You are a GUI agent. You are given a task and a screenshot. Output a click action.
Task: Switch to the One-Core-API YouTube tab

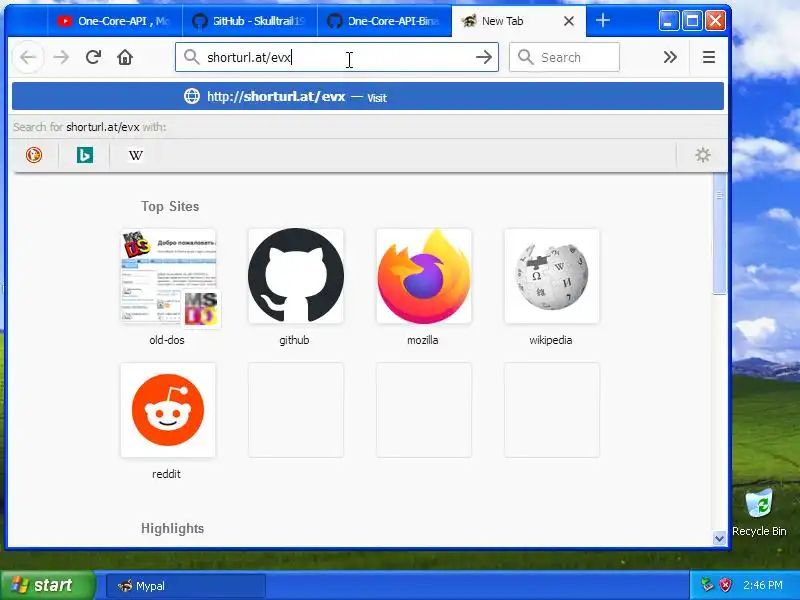point(114,21)
